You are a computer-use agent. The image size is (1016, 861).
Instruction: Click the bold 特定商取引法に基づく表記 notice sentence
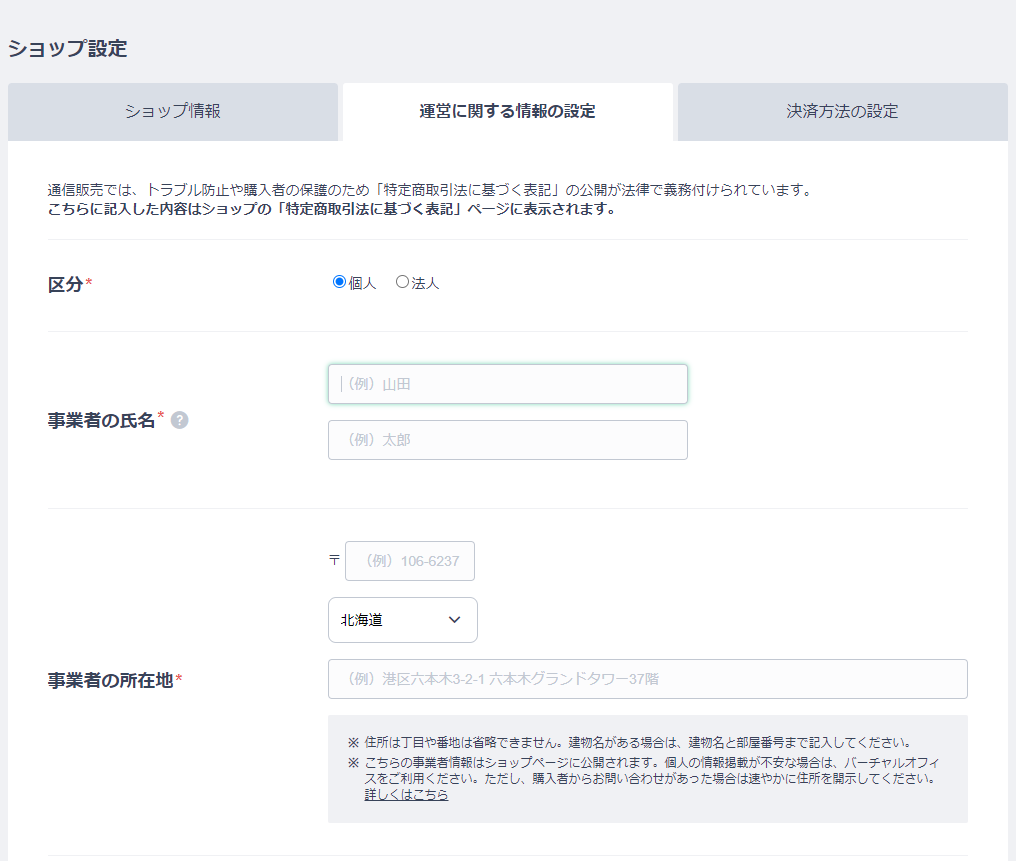click(x=331, y=210)
